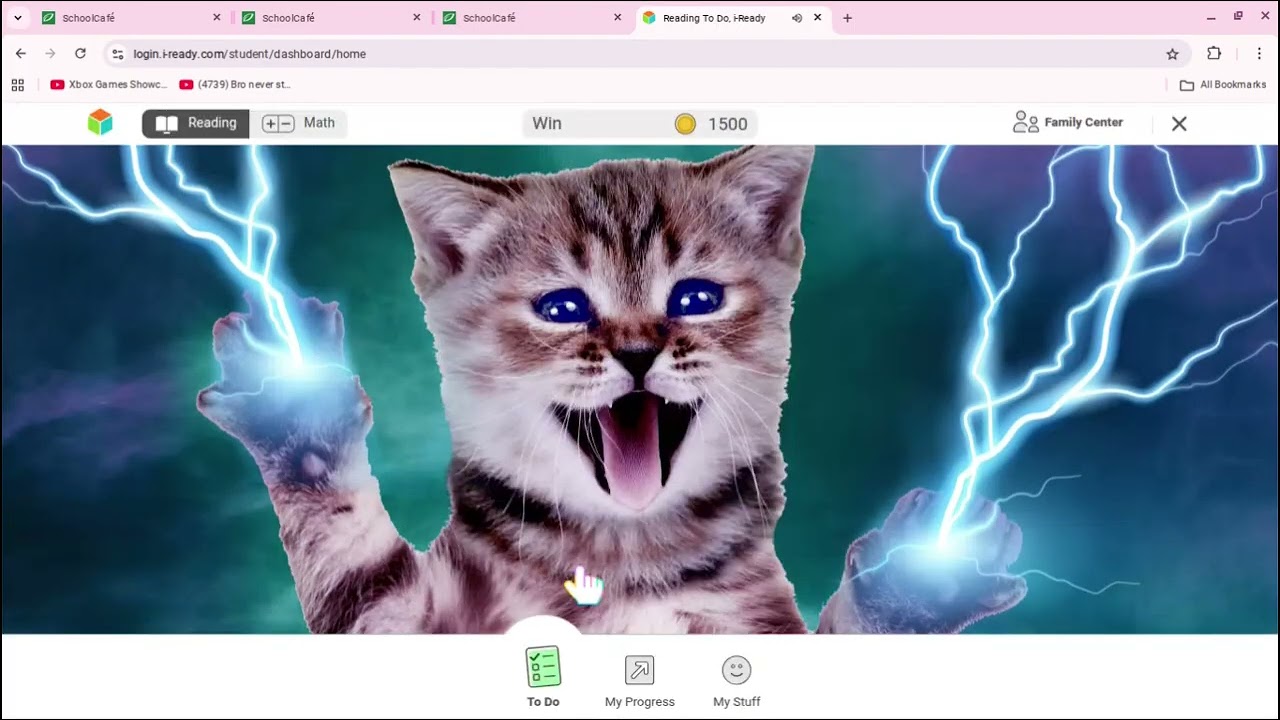Open the apps grid in bookmarks bar
The width and height of the screenshot is (1280, 720).
click(18, 85)
